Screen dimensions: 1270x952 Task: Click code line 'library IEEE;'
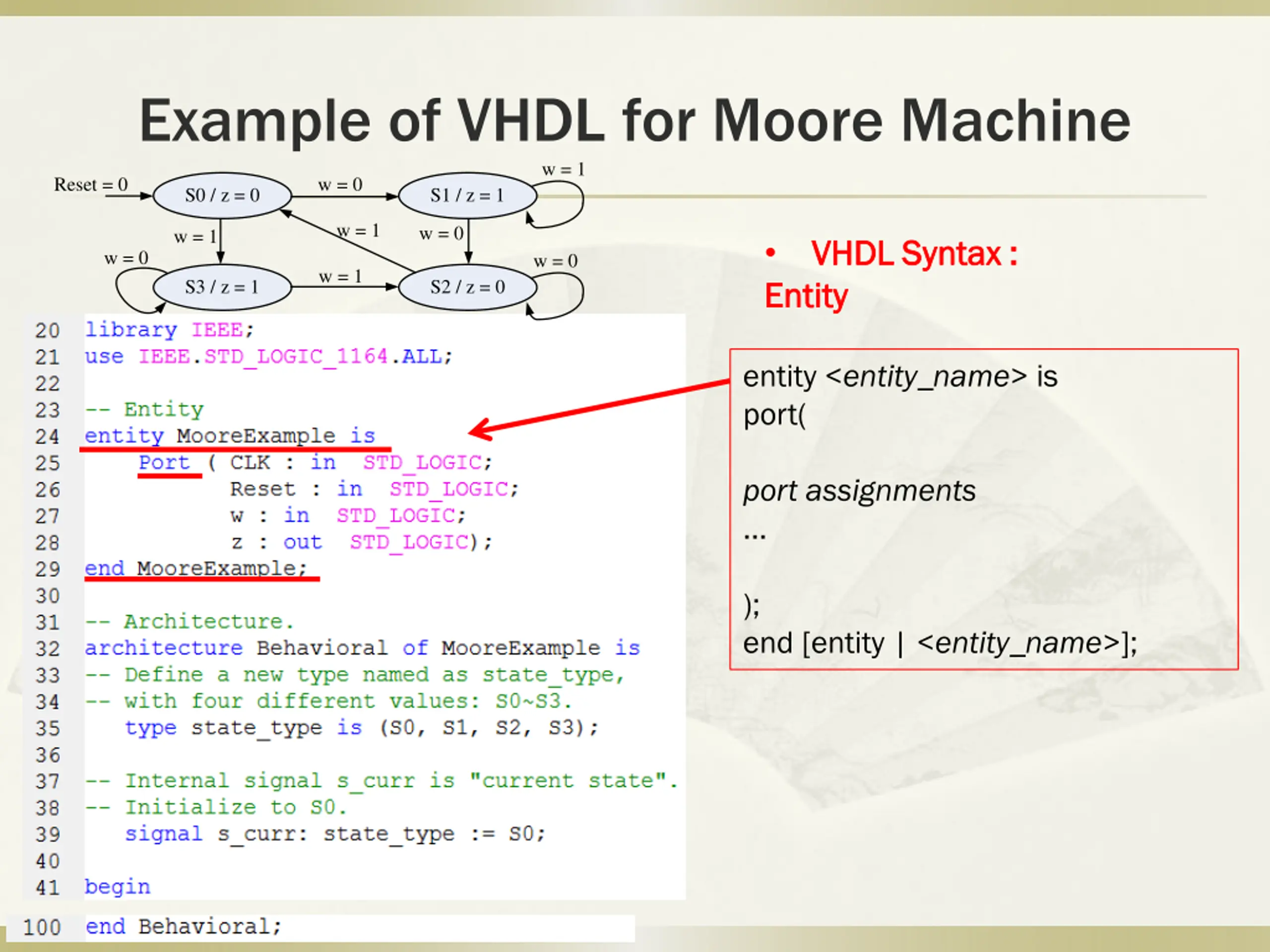[169, 330]
